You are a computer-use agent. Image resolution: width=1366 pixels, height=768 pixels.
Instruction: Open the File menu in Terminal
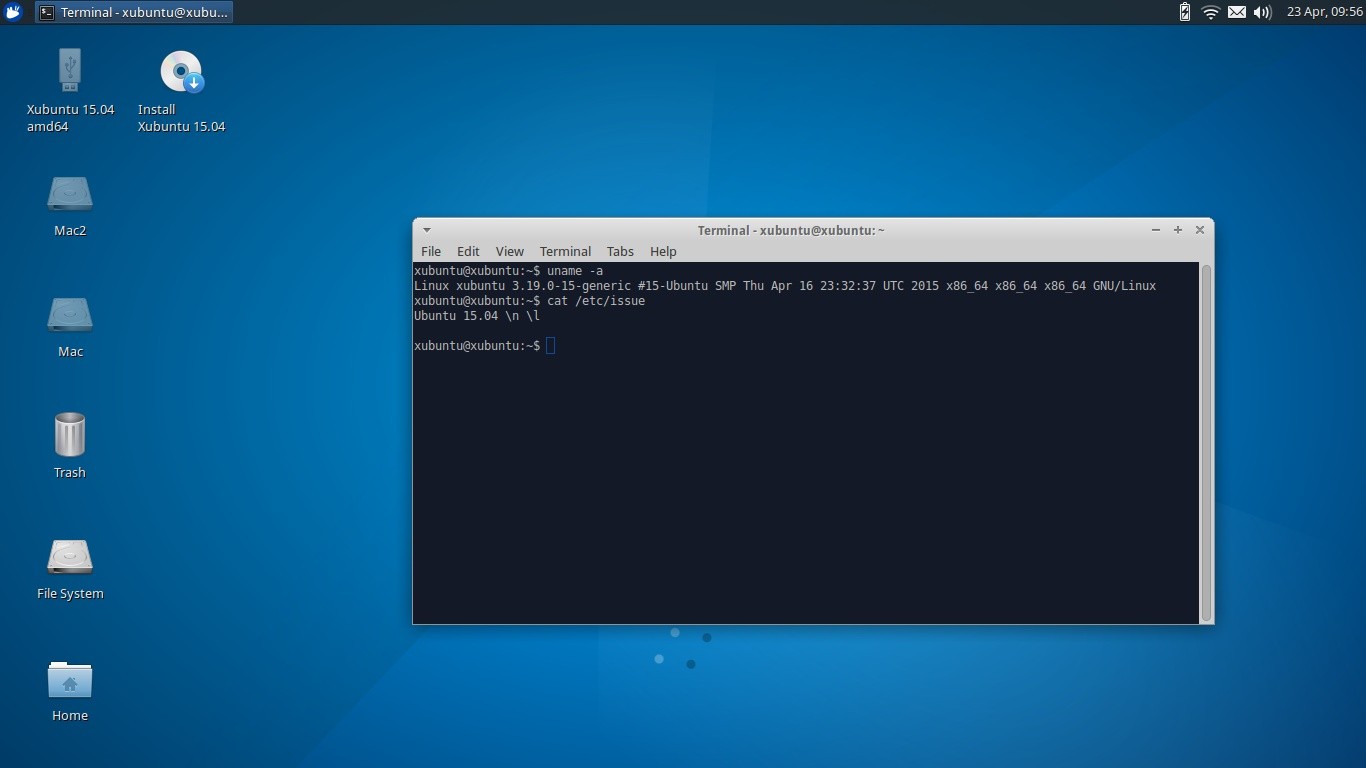coord(431,251)
